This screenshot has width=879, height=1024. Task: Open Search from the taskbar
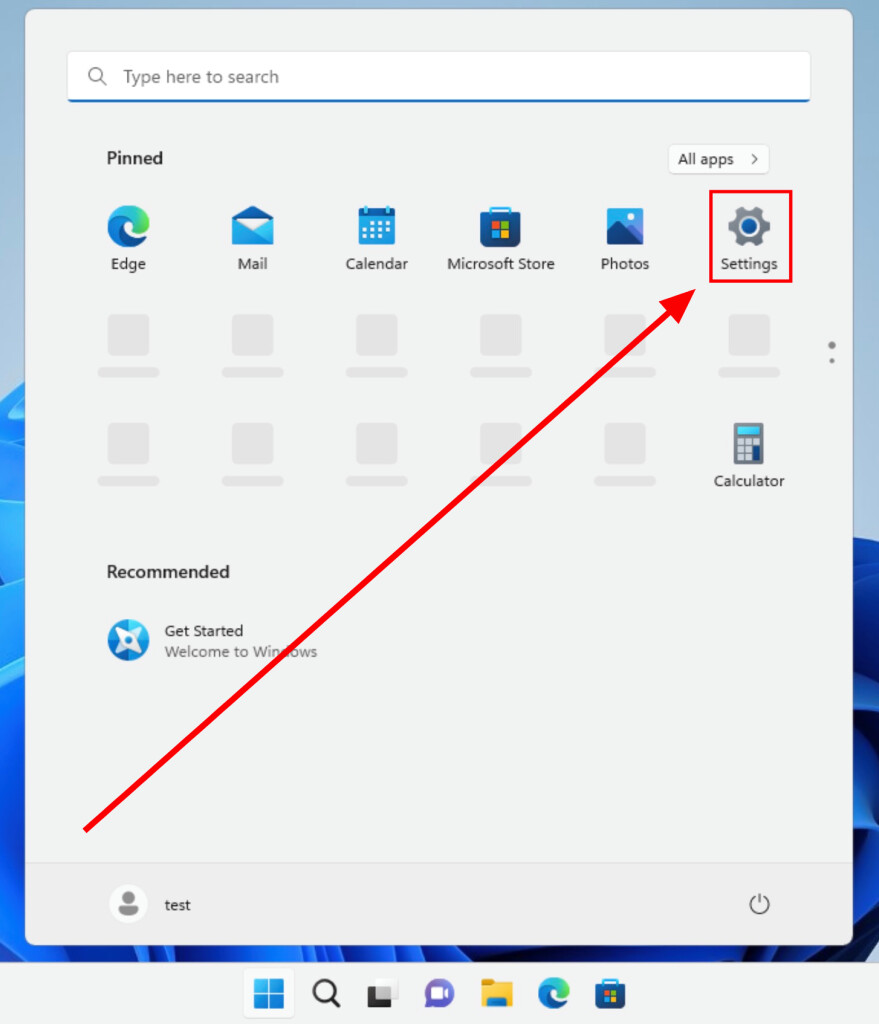pos(326,993)
